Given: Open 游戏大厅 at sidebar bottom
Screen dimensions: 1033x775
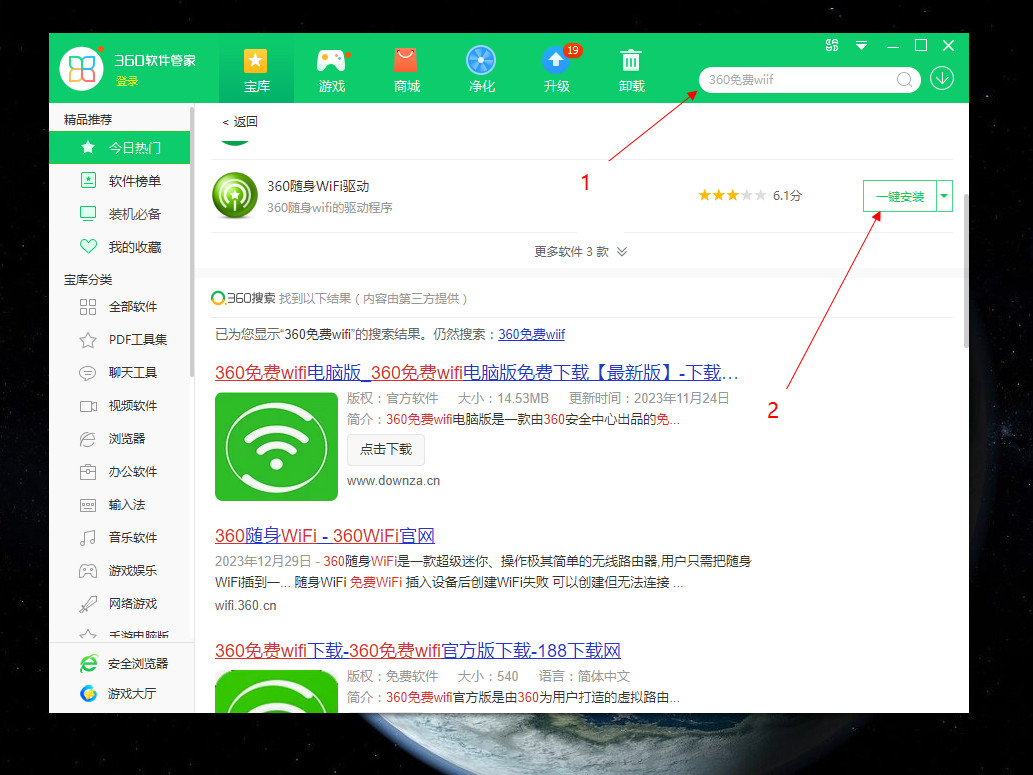Looking at the screenshot, I should [117, 693].
